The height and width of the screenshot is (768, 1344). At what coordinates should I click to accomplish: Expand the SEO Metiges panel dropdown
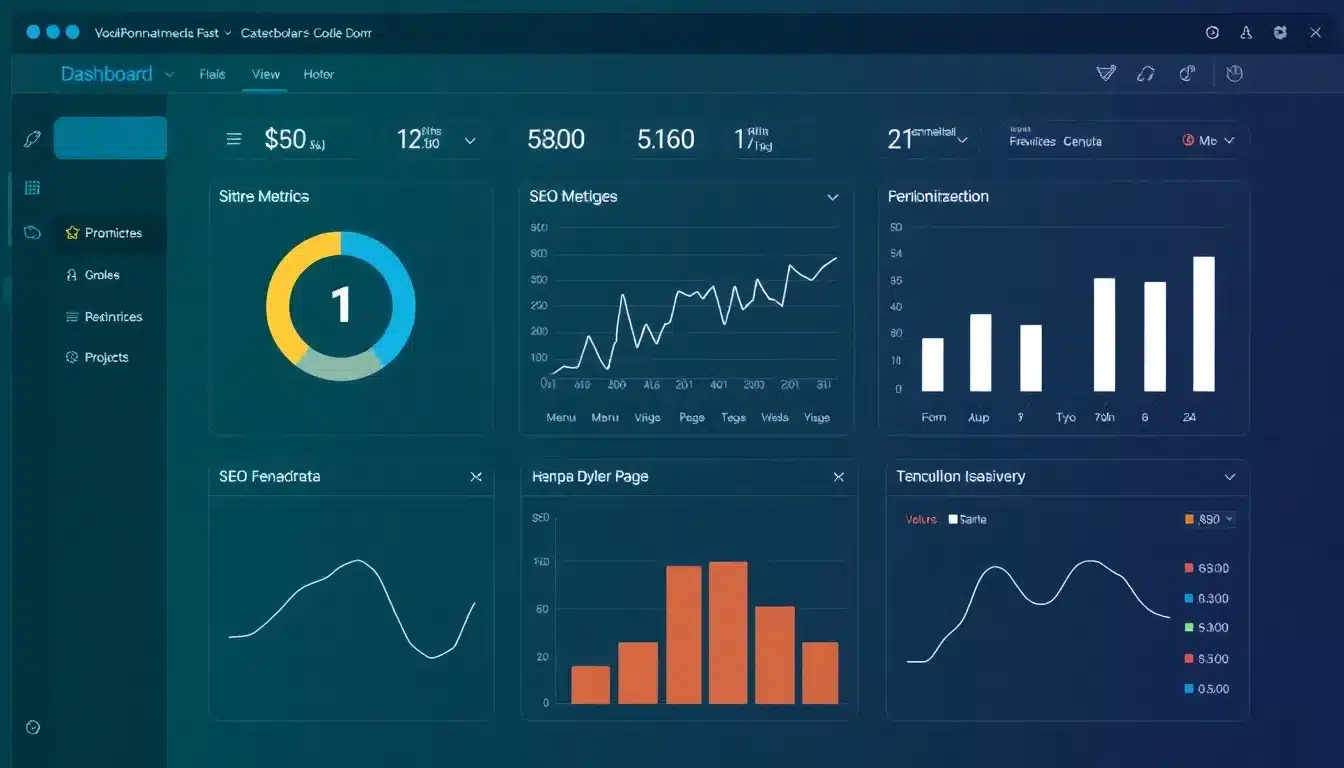833,197
